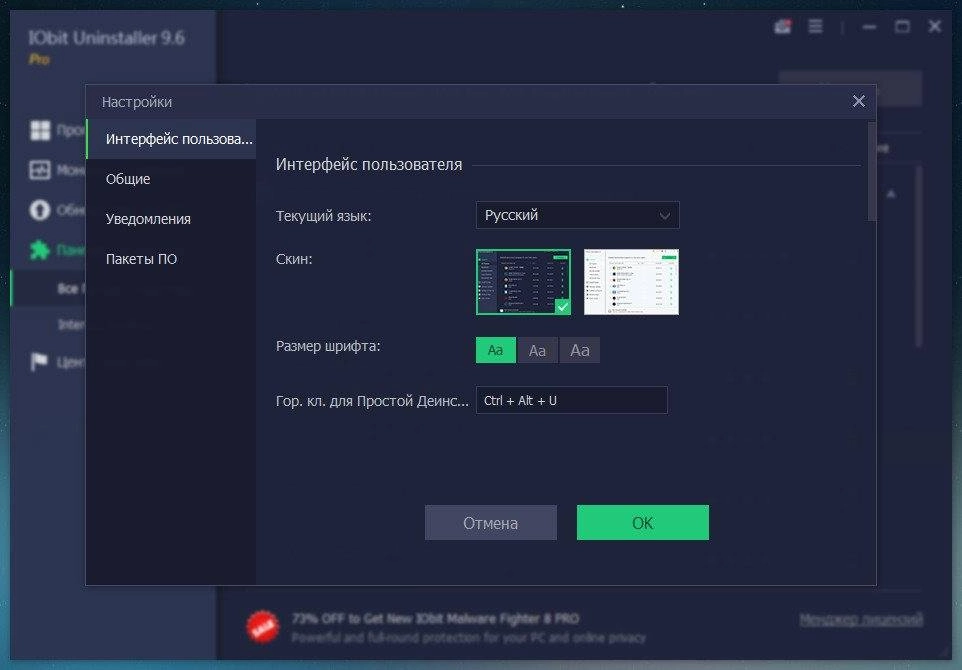Open the Уведомления settings tab
Viewport: 962px width, 670px height.
pyautogui.click(x=171, y=219)
